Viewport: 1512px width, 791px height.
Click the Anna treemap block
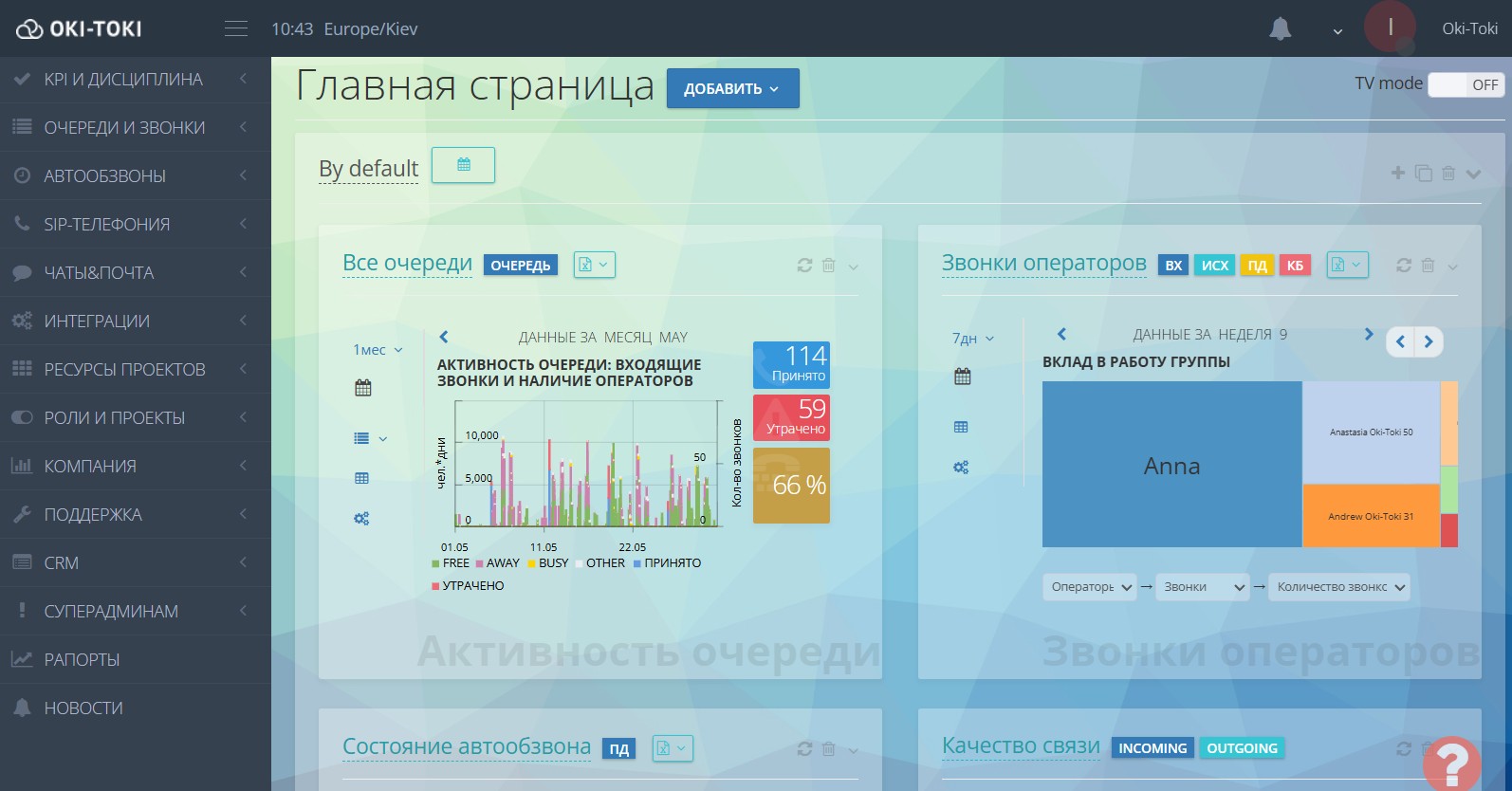click(x=1171, y=465)
